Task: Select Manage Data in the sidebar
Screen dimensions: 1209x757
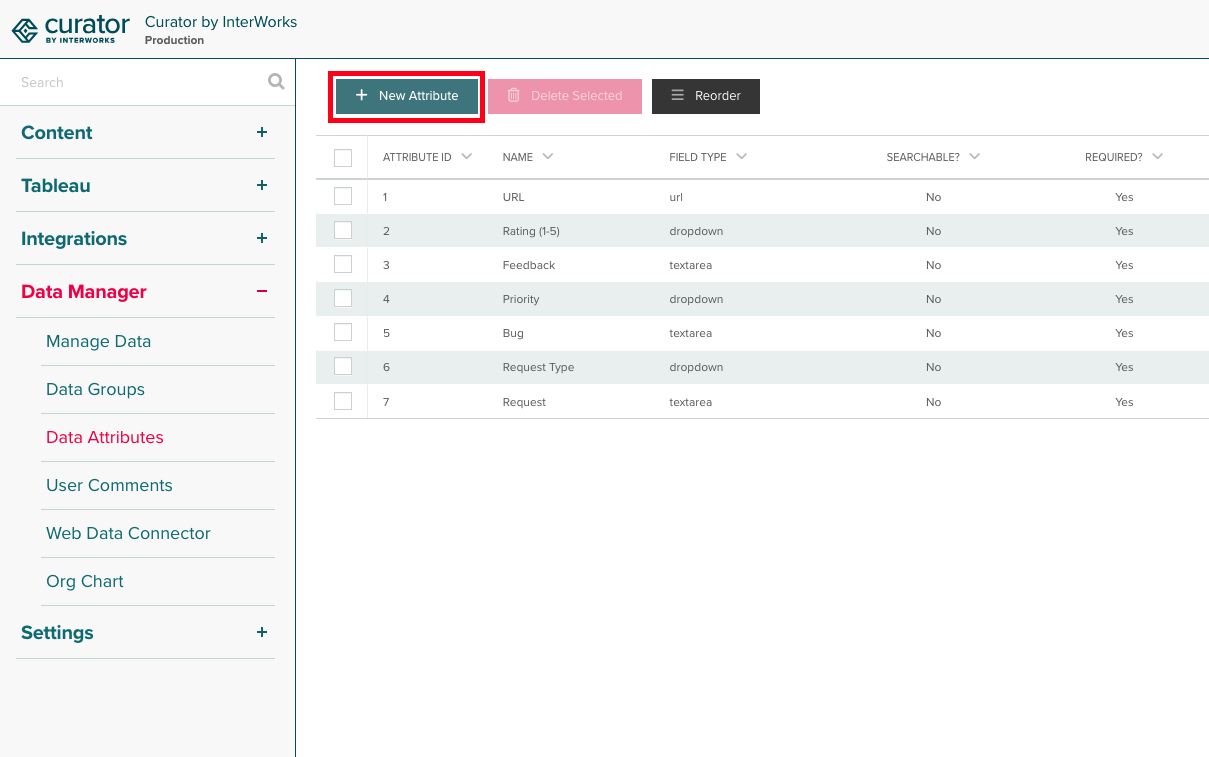Action: point(98,341)
